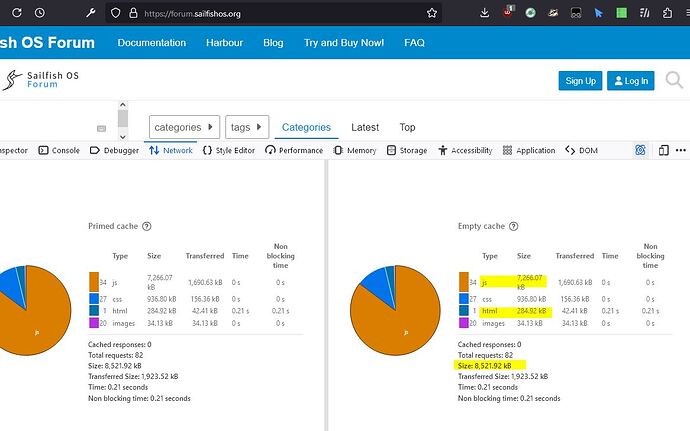Open the Style Editor tab
This screenshot has height=431, width=690.
pos(229,150)
